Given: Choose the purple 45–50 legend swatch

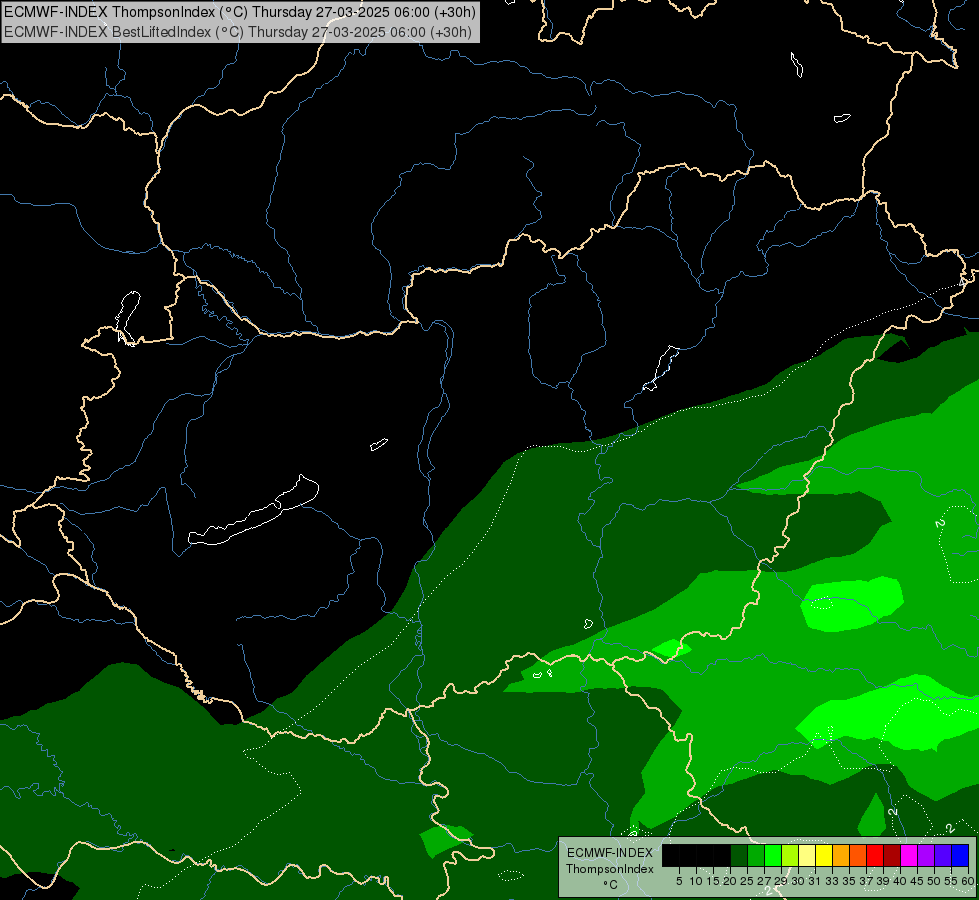Looking at the screenshot, I should (x=926, y=855).
